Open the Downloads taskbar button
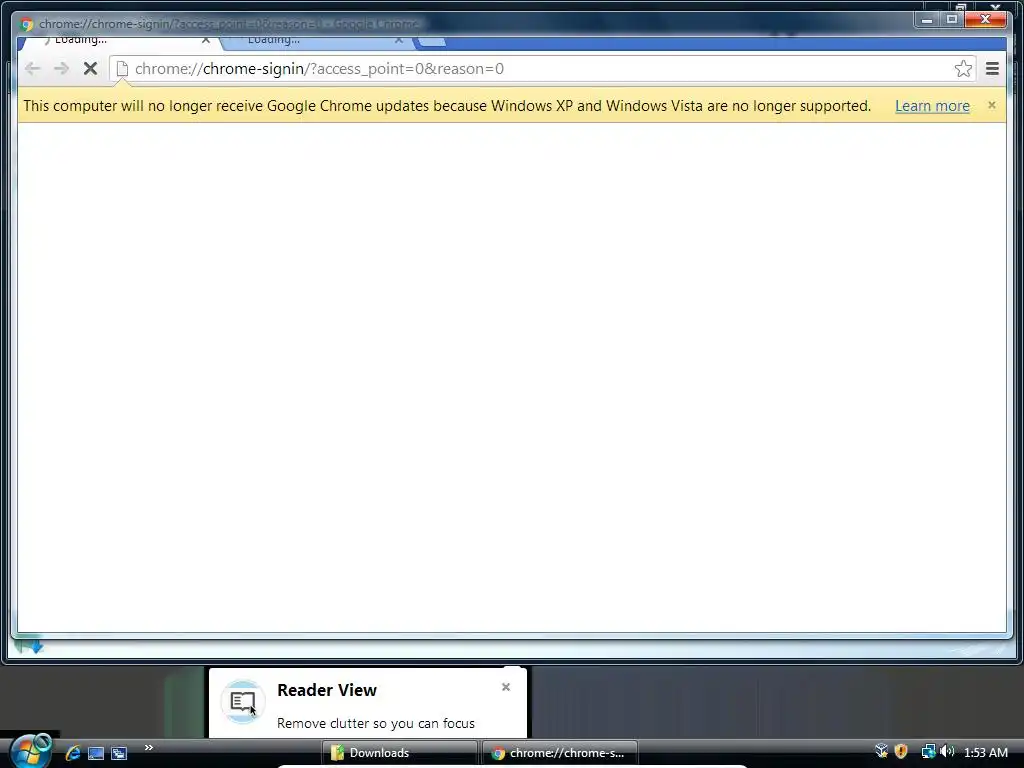Screen dimensions: 1024x768 pyautogui.click(x=400, y=753)
